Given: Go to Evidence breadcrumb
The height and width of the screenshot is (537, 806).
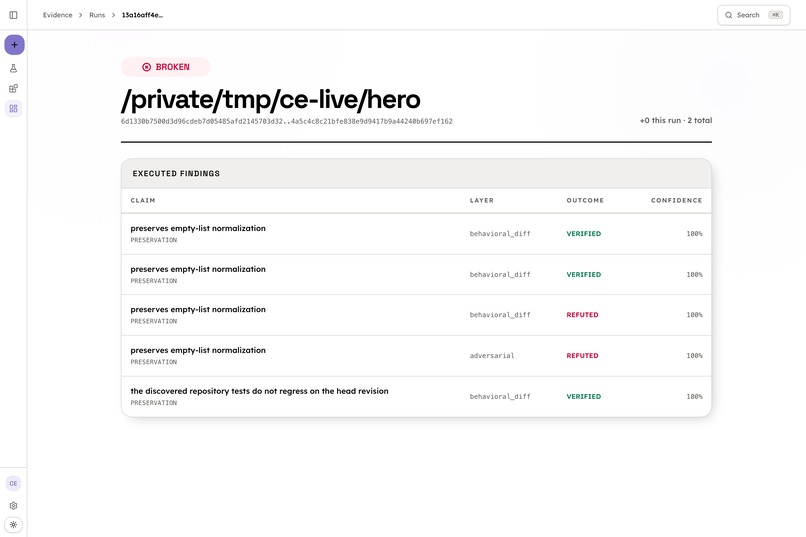Looking at the screenshot, I should point(58,15).
